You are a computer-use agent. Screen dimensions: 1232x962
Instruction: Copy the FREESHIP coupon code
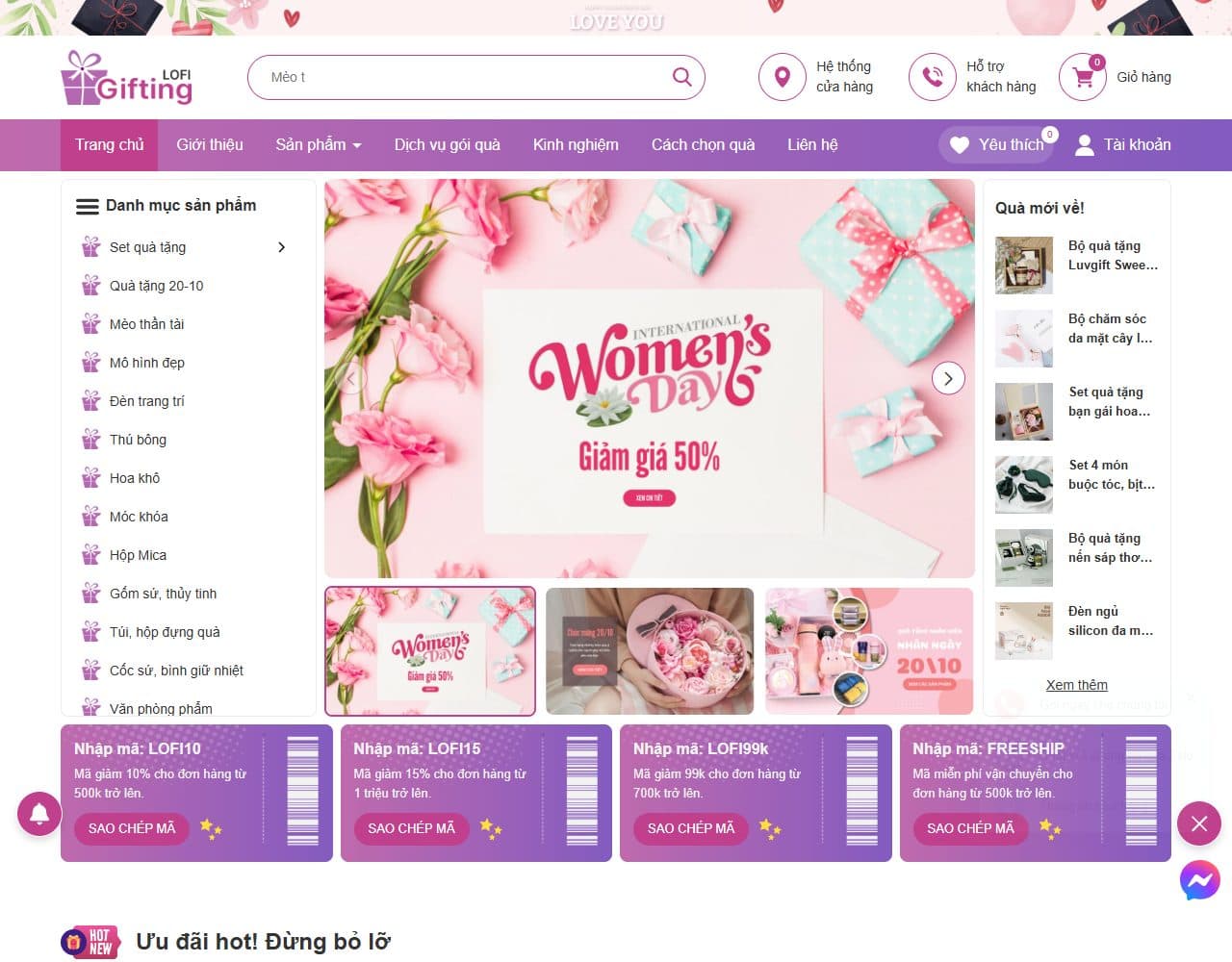pos(970,828)
